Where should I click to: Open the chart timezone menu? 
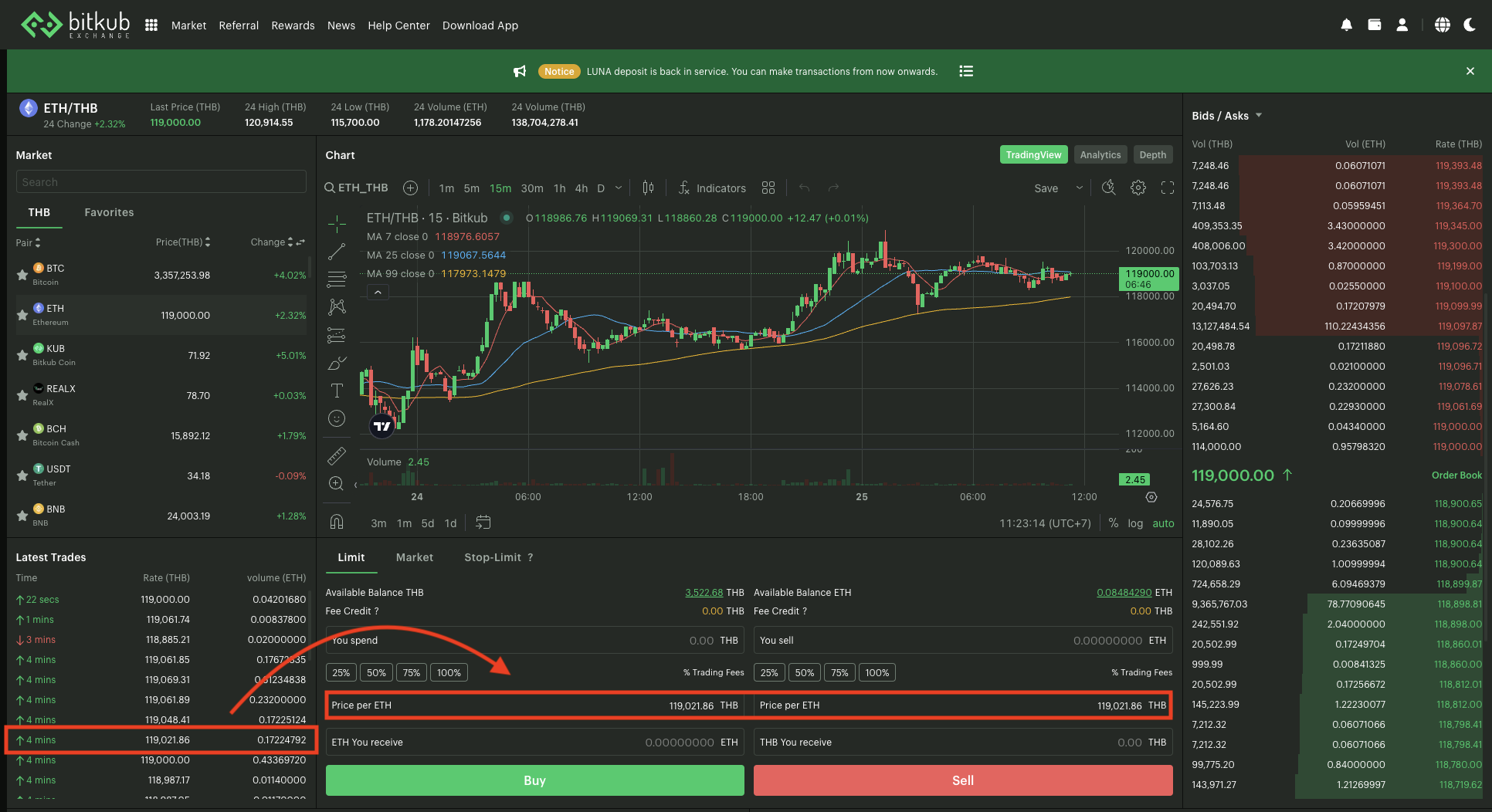point(1045,523)
